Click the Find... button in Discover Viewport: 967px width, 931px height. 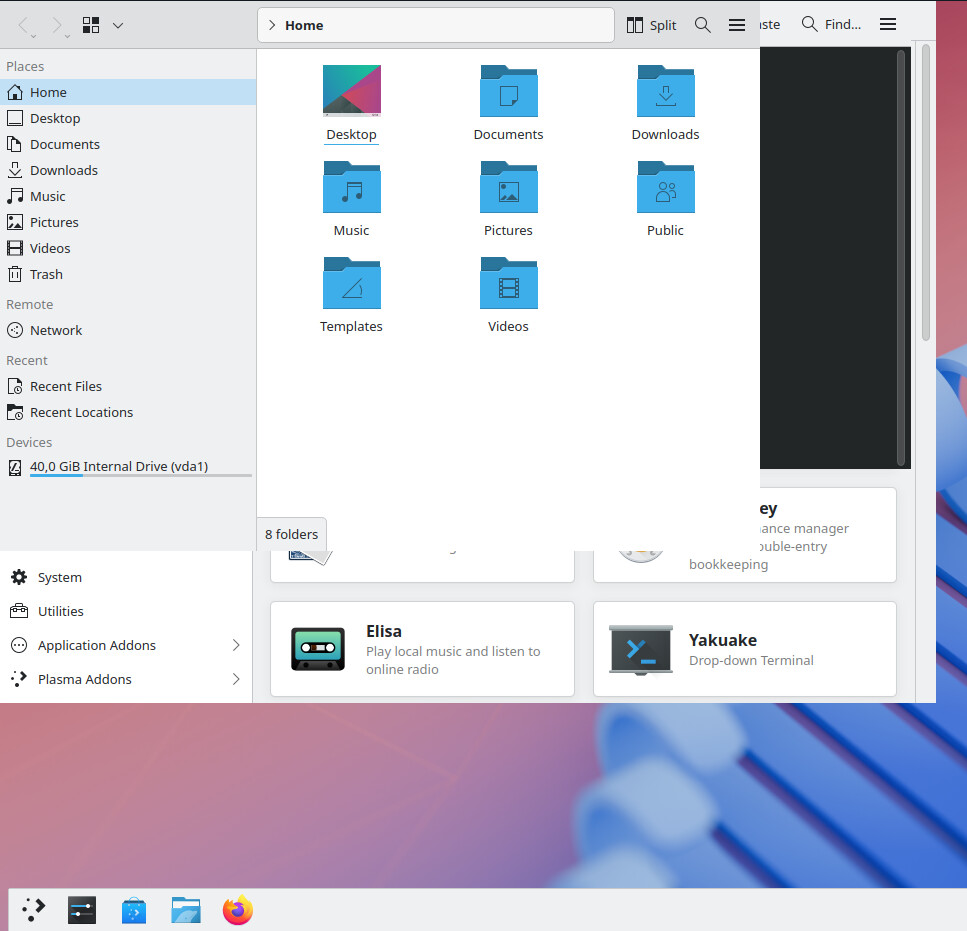coord(831,24)
